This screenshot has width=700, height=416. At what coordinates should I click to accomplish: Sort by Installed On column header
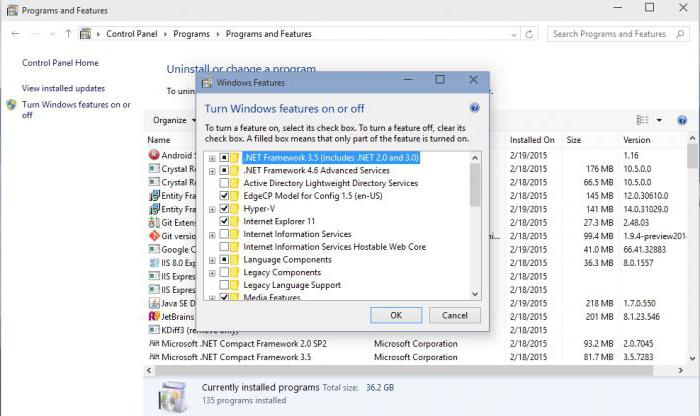tap(532, 140)
